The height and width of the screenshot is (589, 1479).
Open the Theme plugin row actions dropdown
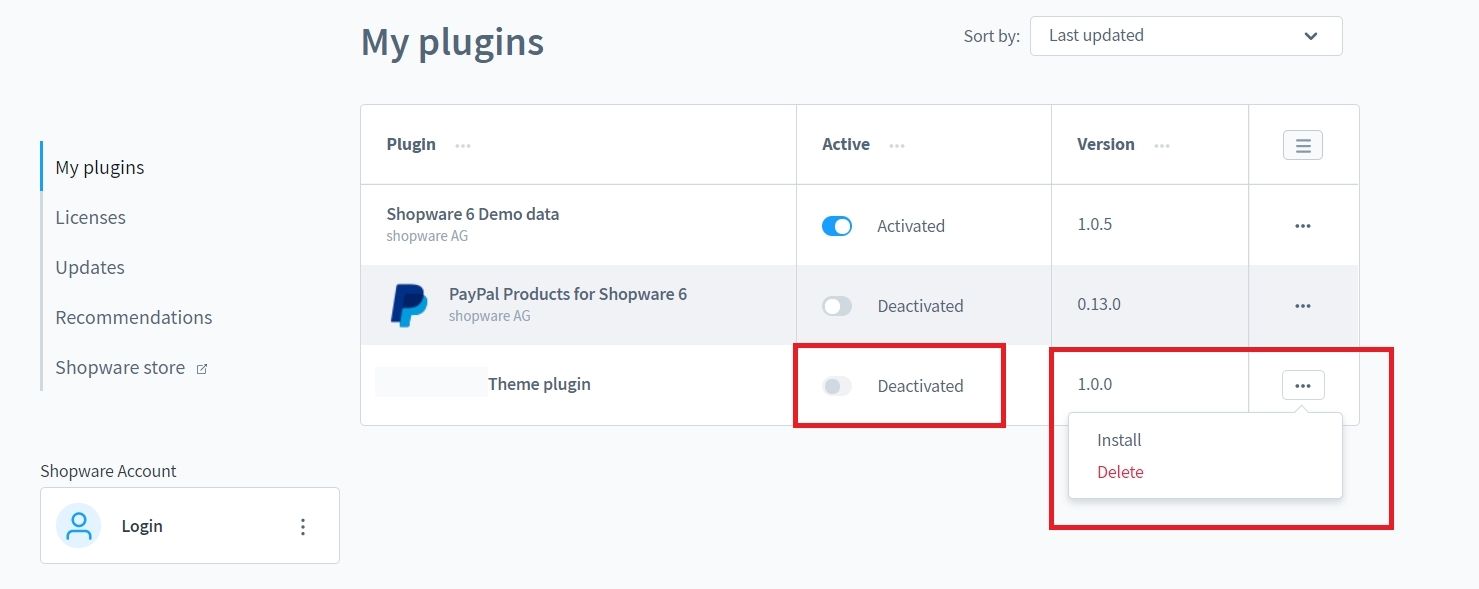(1302, 384)
